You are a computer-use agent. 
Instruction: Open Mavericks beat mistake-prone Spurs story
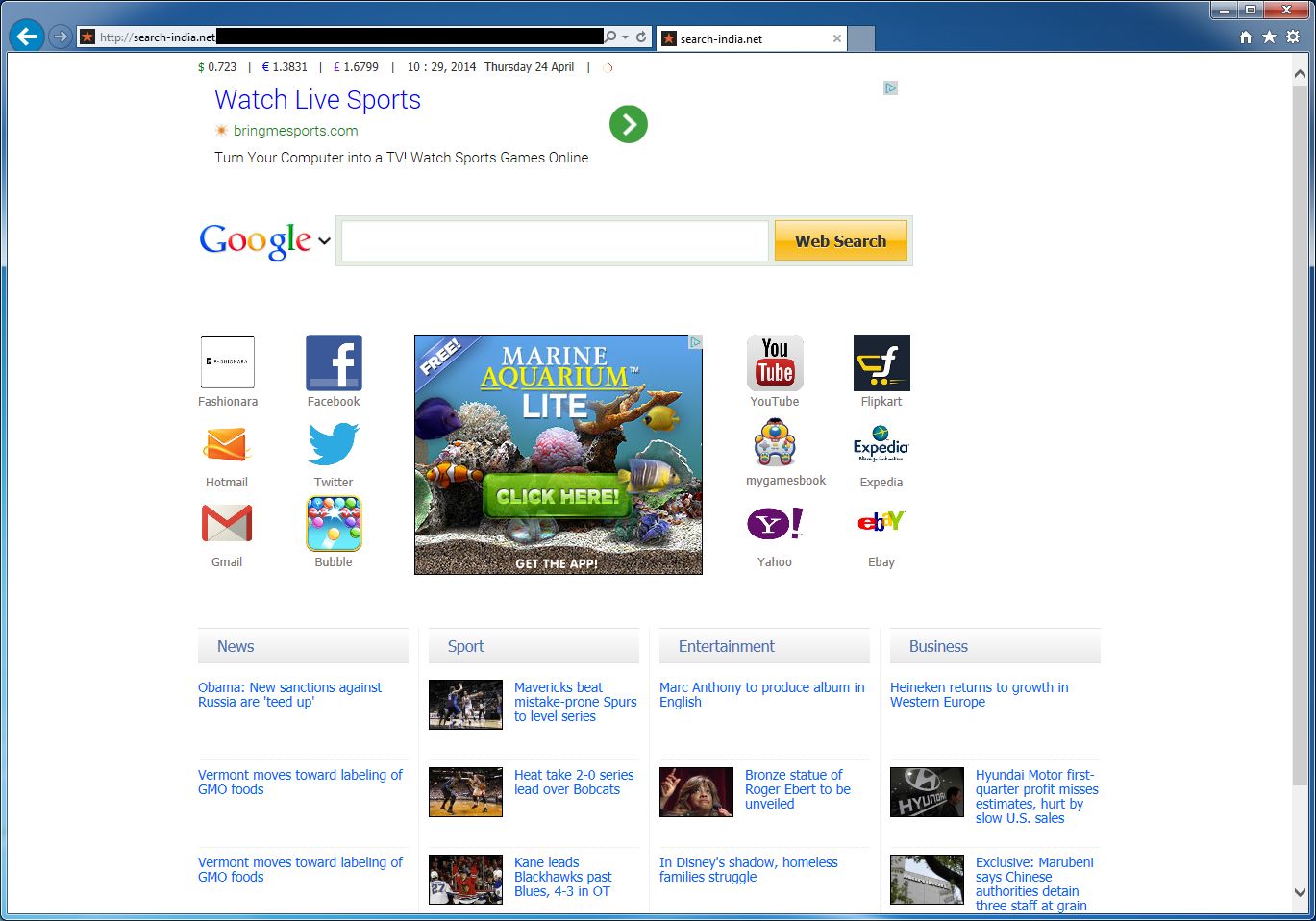(576, 702)
